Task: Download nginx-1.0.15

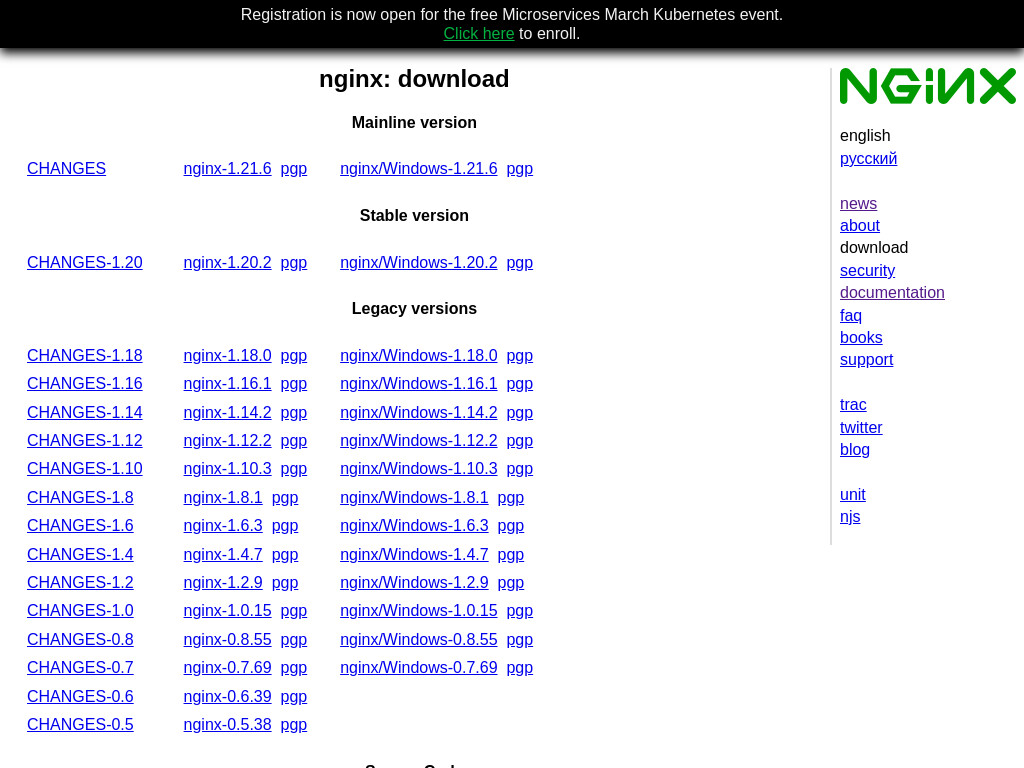Action: click(227, 610)
